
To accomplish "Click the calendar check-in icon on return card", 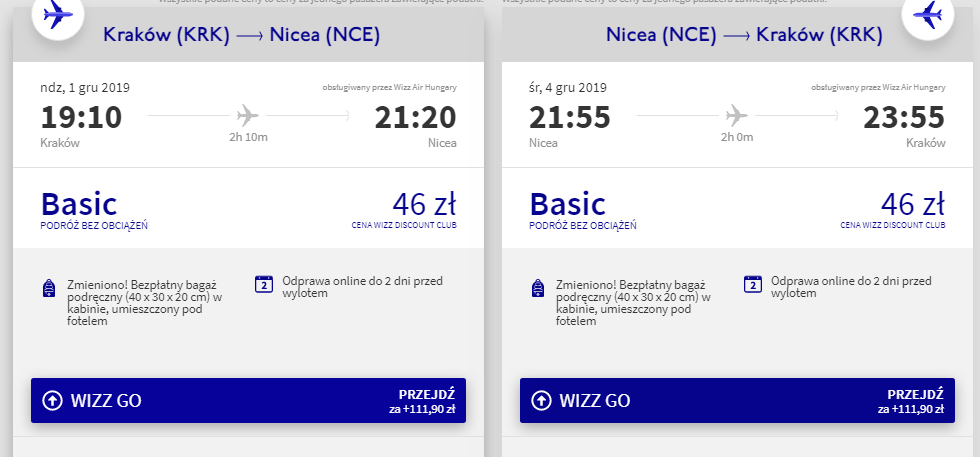I will click(753, 283).
